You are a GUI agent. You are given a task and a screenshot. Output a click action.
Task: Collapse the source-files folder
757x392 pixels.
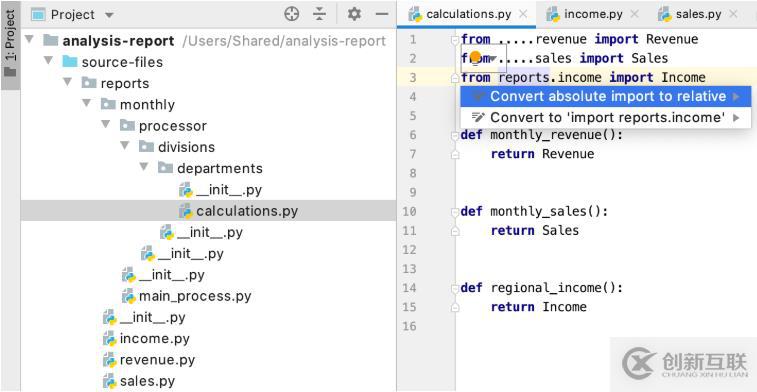48,61
